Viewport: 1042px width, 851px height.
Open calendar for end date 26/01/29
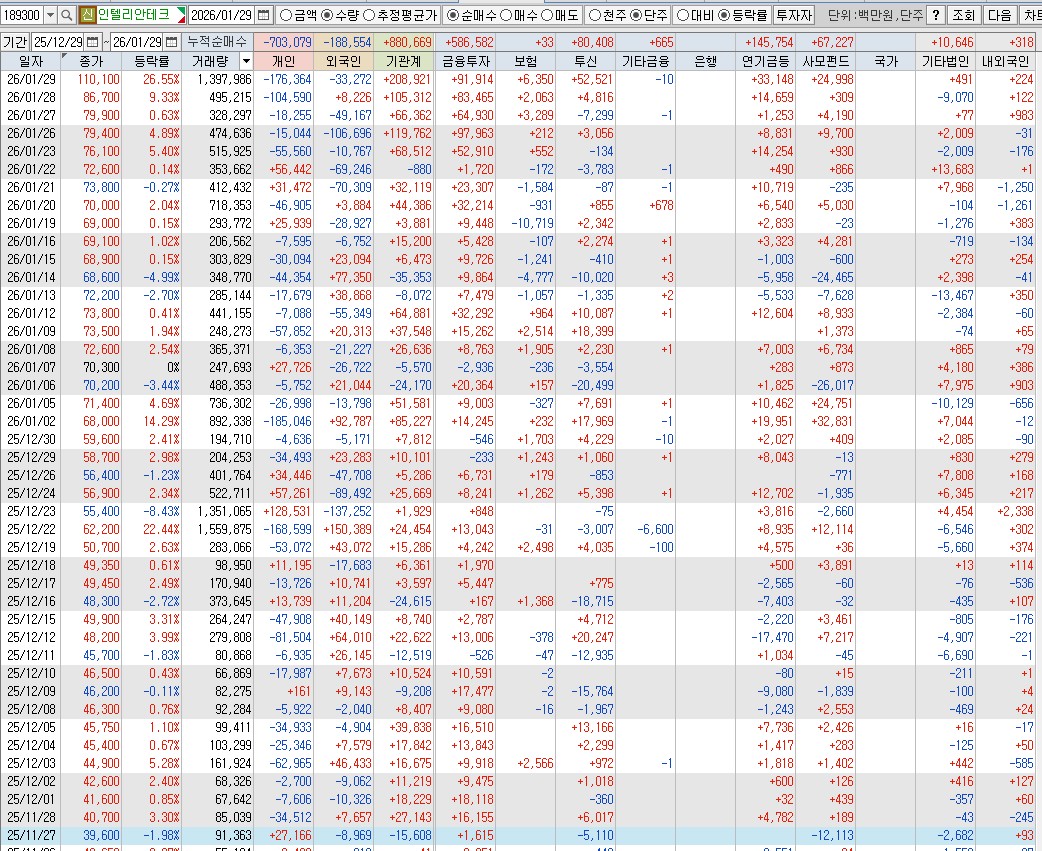(171, 42)
